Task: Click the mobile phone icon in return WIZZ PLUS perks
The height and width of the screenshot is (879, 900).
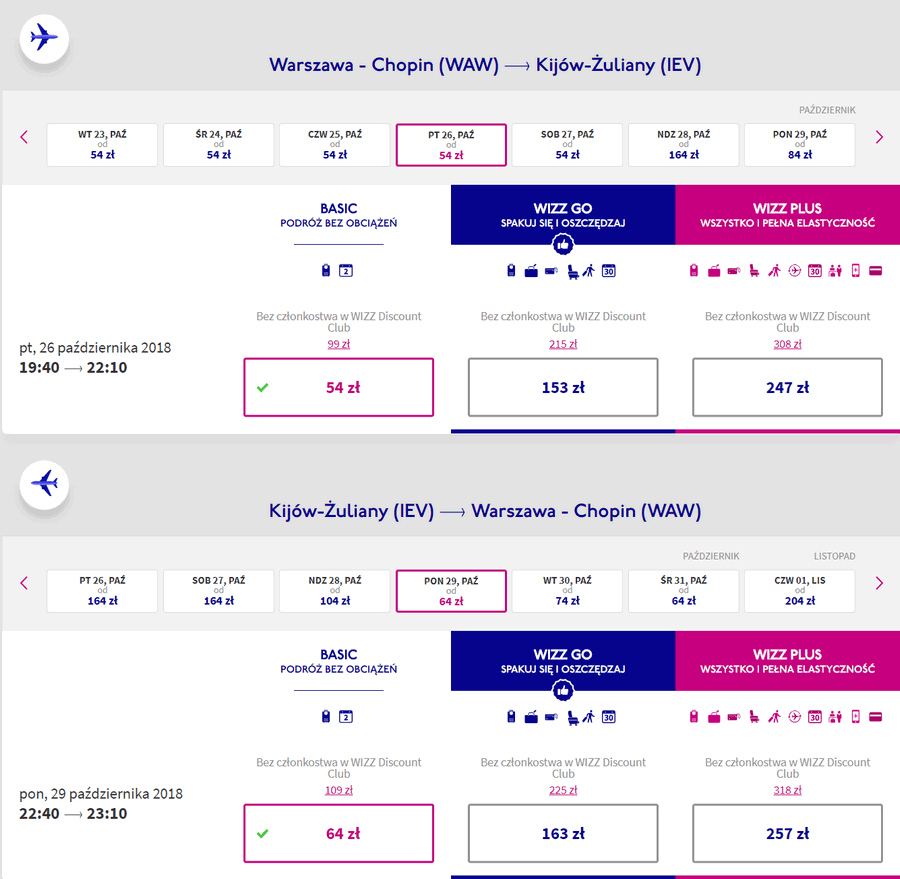Action: pyautogui.click(x=855, y=716)
